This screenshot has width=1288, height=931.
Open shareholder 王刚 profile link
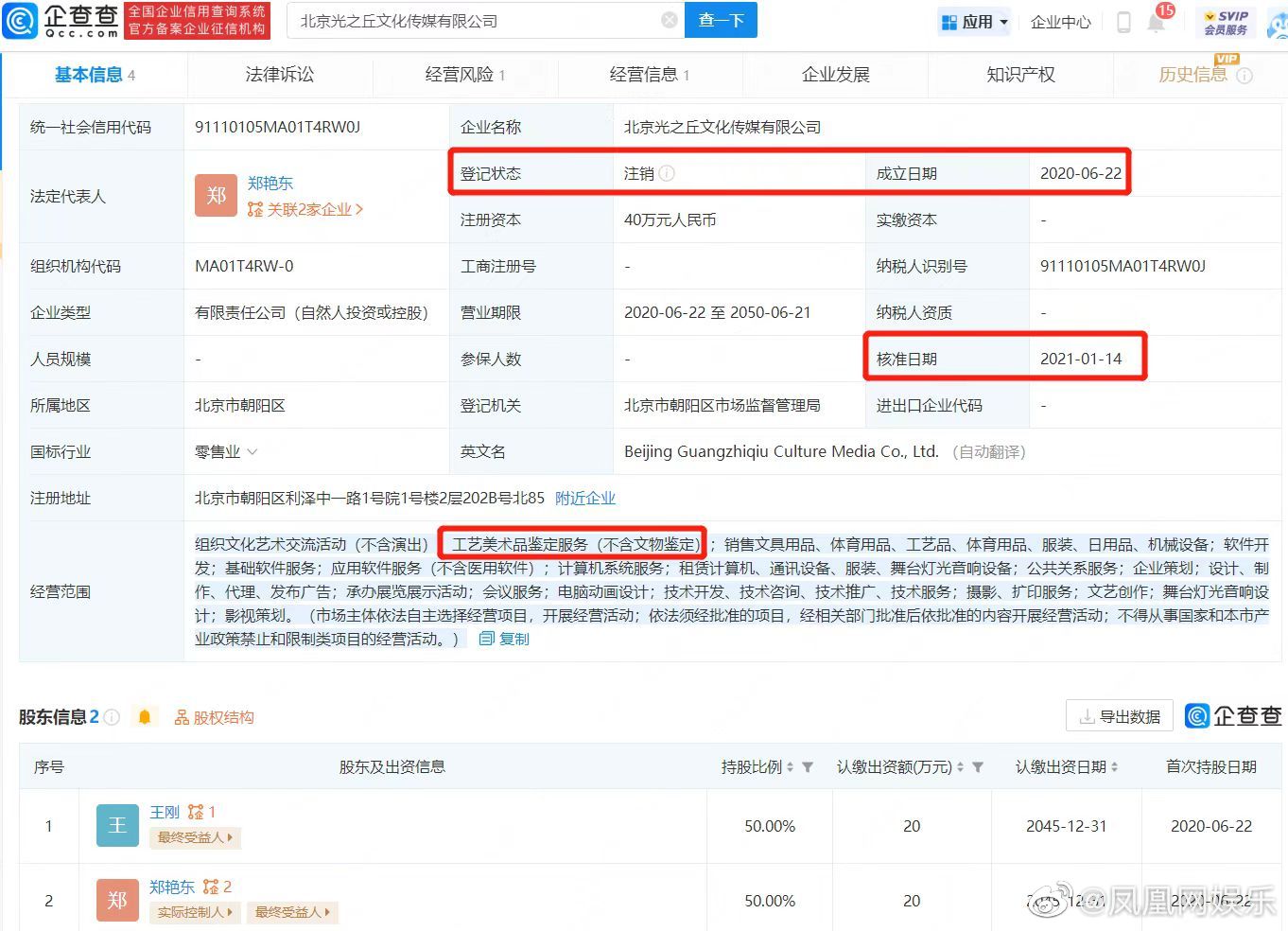click(x=165, y=812)
